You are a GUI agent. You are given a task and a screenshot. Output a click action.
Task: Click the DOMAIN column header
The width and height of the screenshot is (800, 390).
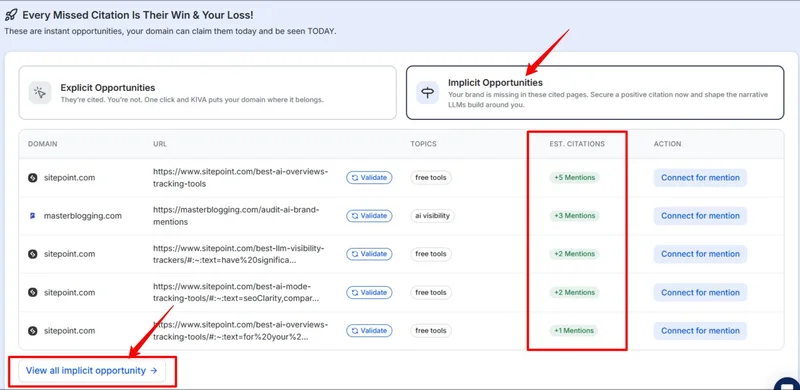(x=42, y=144)
